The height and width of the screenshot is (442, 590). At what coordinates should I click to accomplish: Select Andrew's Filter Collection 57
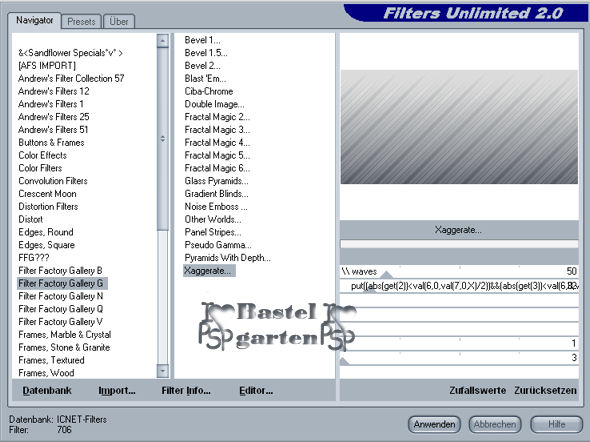point(71,78)
